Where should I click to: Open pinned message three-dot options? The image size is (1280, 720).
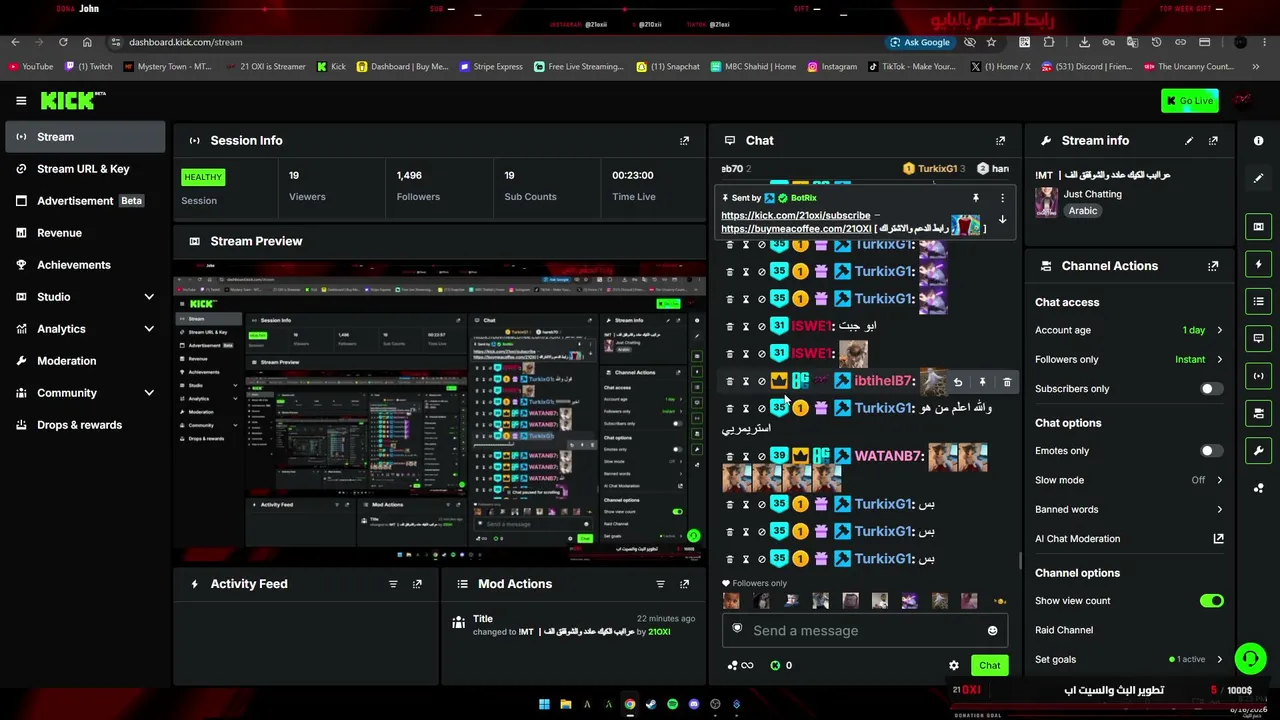1002,198
